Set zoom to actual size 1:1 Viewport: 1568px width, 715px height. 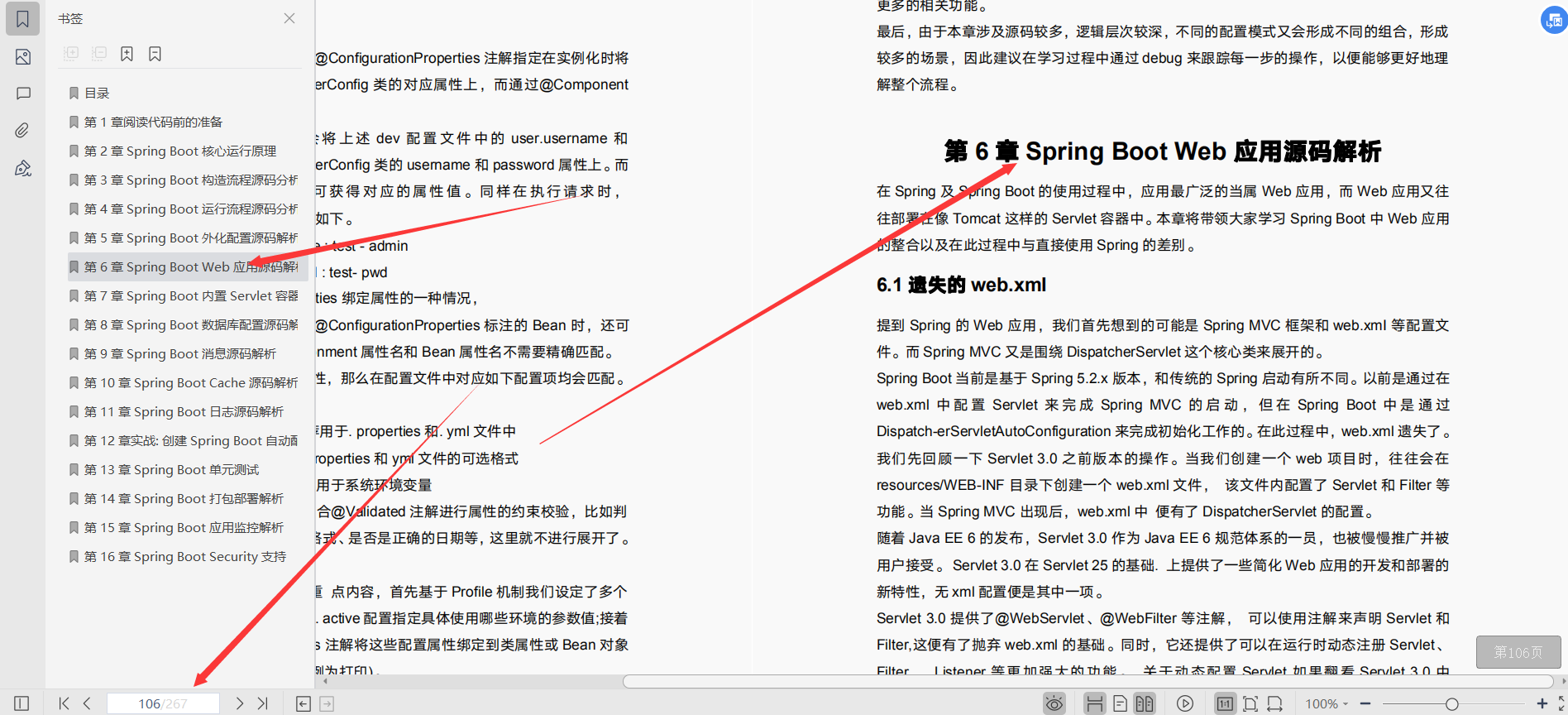coord(1225,703)
